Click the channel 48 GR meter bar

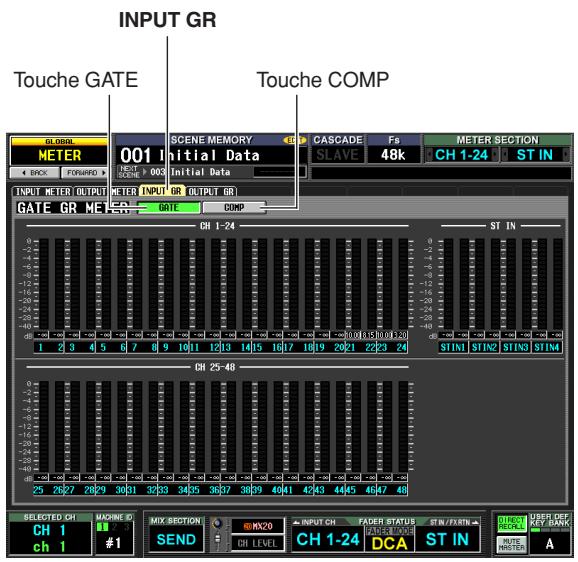403,426
